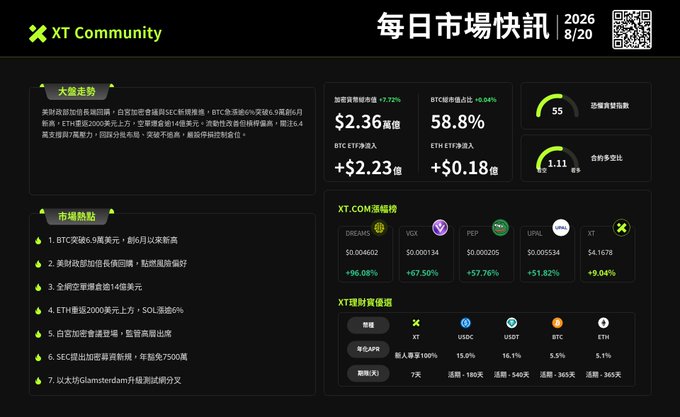Click the fear and greed gauge showing 55
Image resolution: width=680 pixels, height=417 pixels.
[x=557, y=106]
